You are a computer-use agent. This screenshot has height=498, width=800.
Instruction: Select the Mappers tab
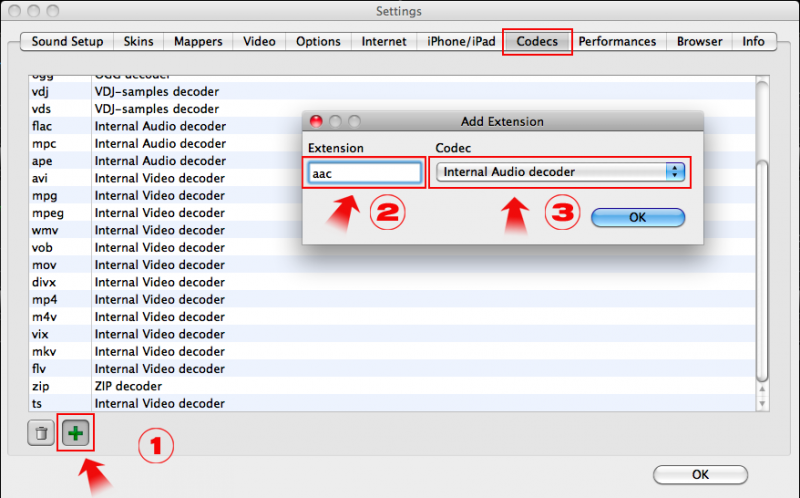(x=198, y=42)
